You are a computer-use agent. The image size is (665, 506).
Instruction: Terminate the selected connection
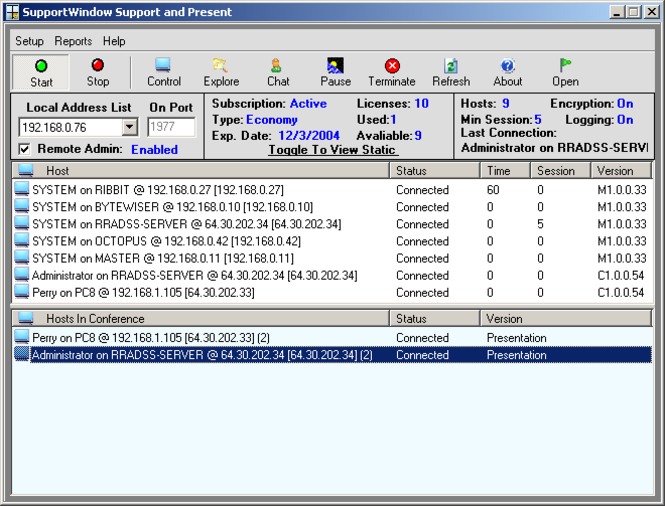pyautogui.click(x=392, y=73)
